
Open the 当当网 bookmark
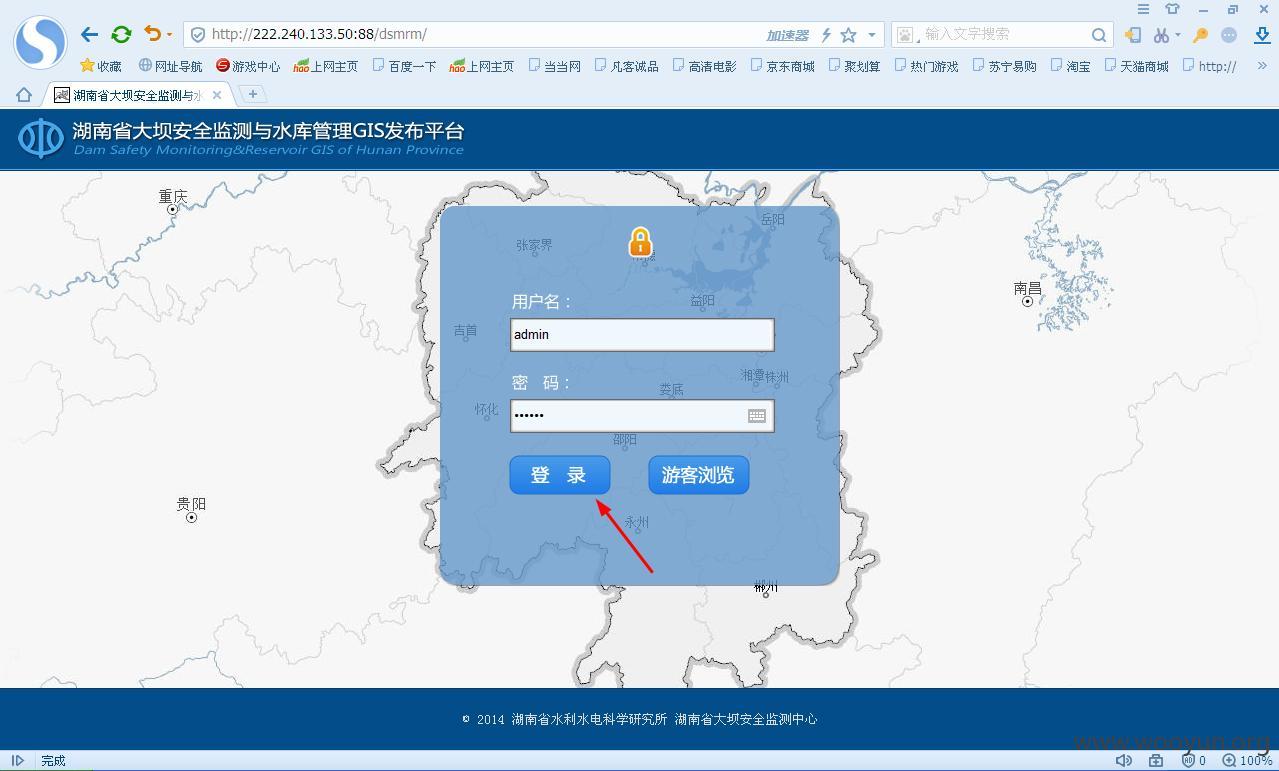pyautogui.click(x=554, y=66)
